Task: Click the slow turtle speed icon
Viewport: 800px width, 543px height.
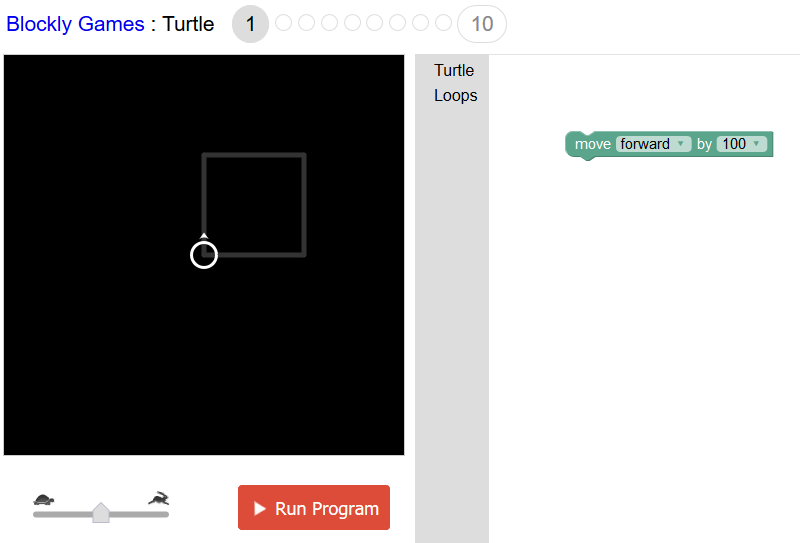Action: [x=44, y=499]
